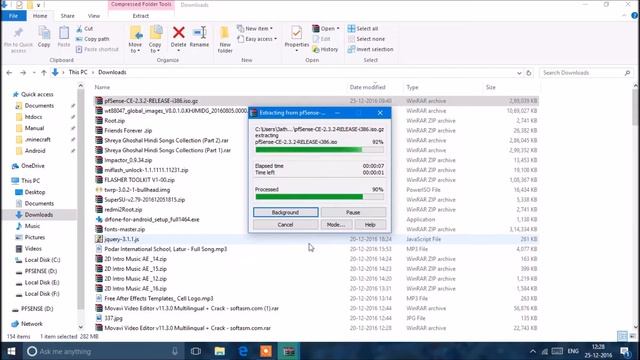Select This PC in navigation pane
Viewport: 640px width, 360px height.
point(30,180)
